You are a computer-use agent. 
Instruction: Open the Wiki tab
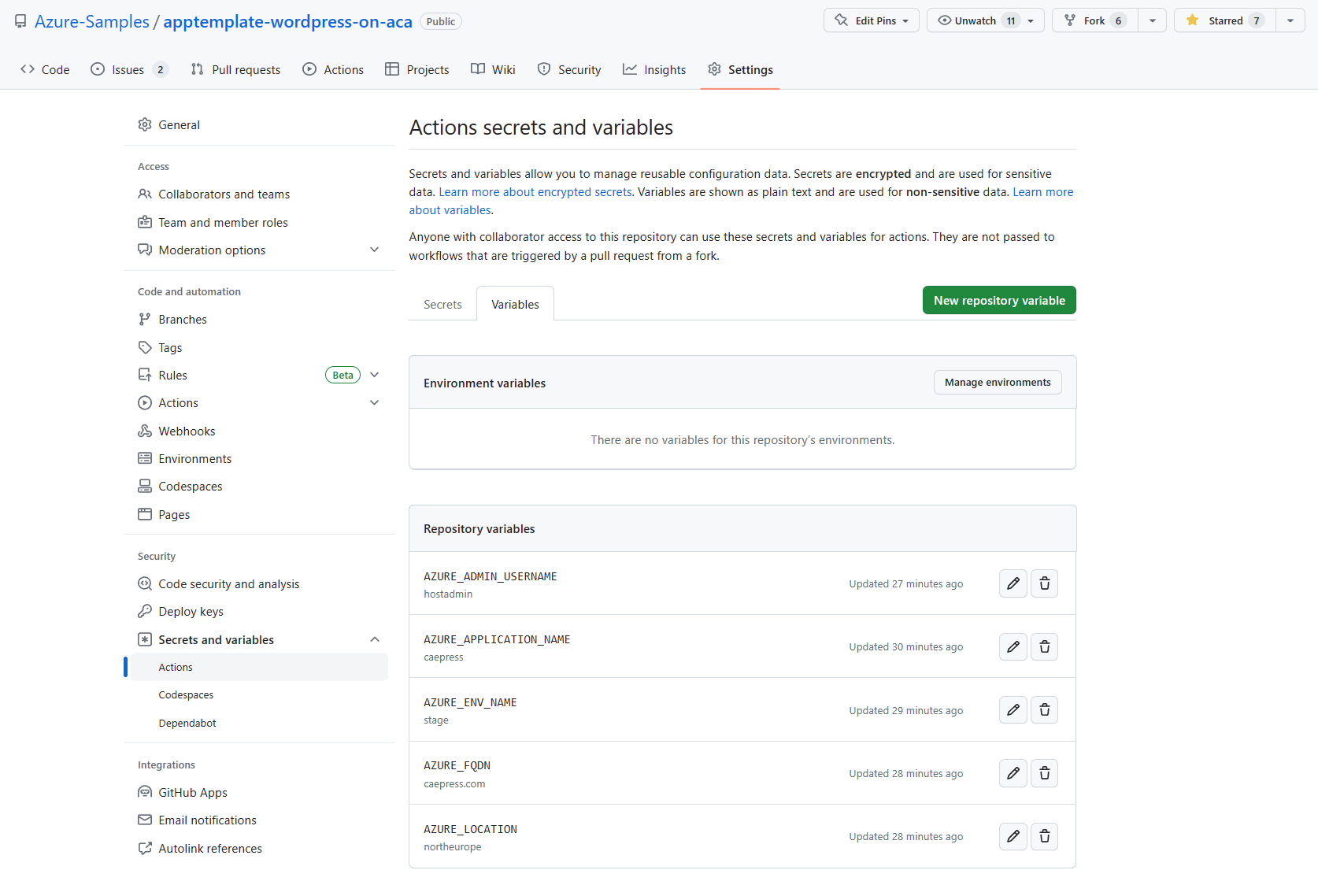pos(493,69)
